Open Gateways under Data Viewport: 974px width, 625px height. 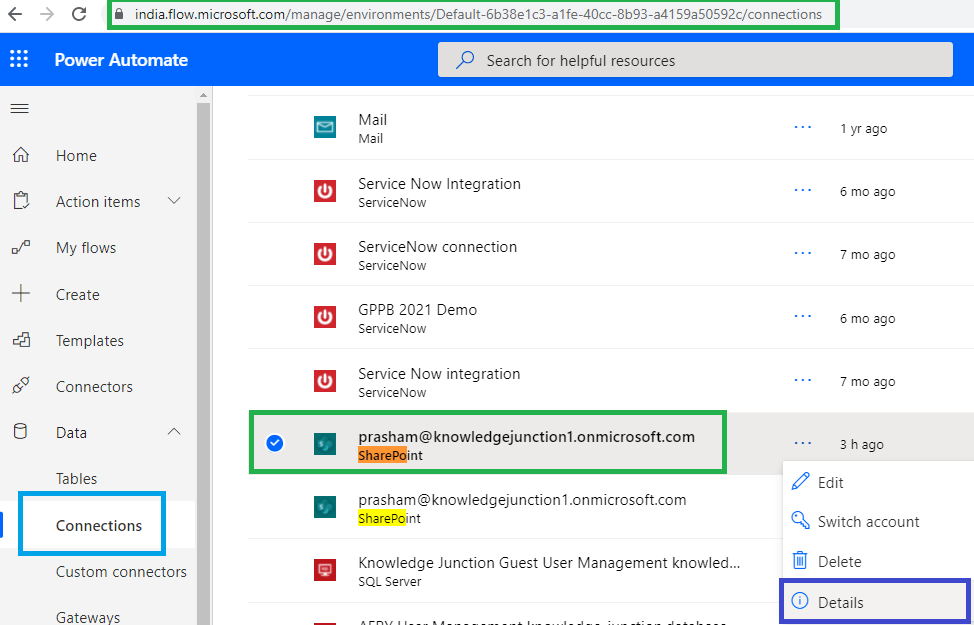tap(88, 618)
